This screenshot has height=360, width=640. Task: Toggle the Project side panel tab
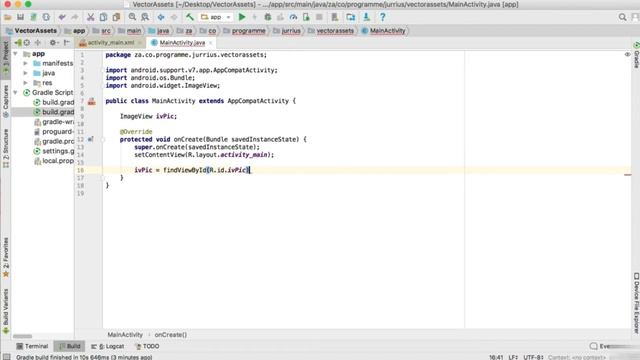click(5, 57)
